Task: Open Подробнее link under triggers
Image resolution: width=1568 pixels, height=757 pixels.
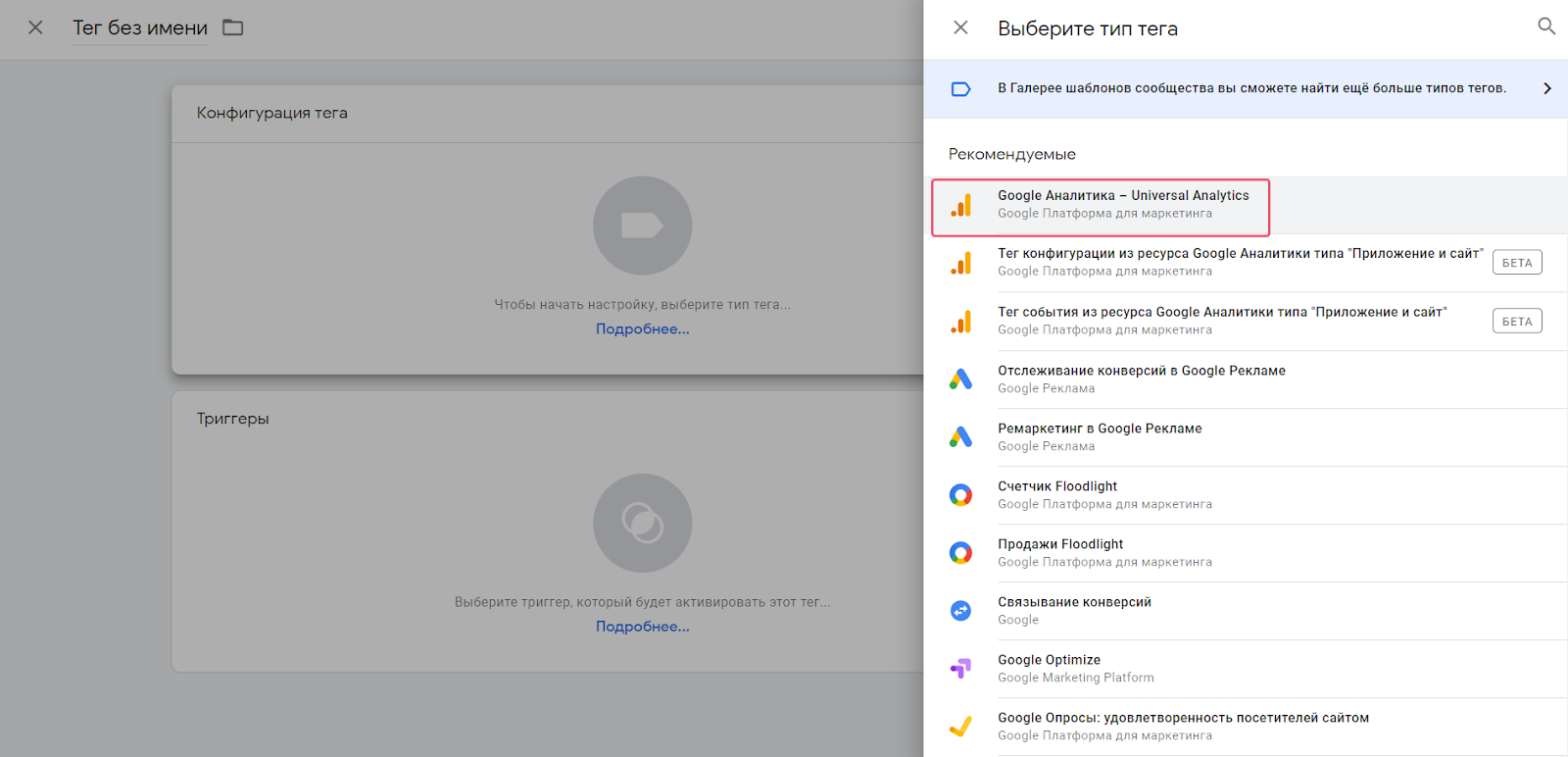Action: (643, 627)
